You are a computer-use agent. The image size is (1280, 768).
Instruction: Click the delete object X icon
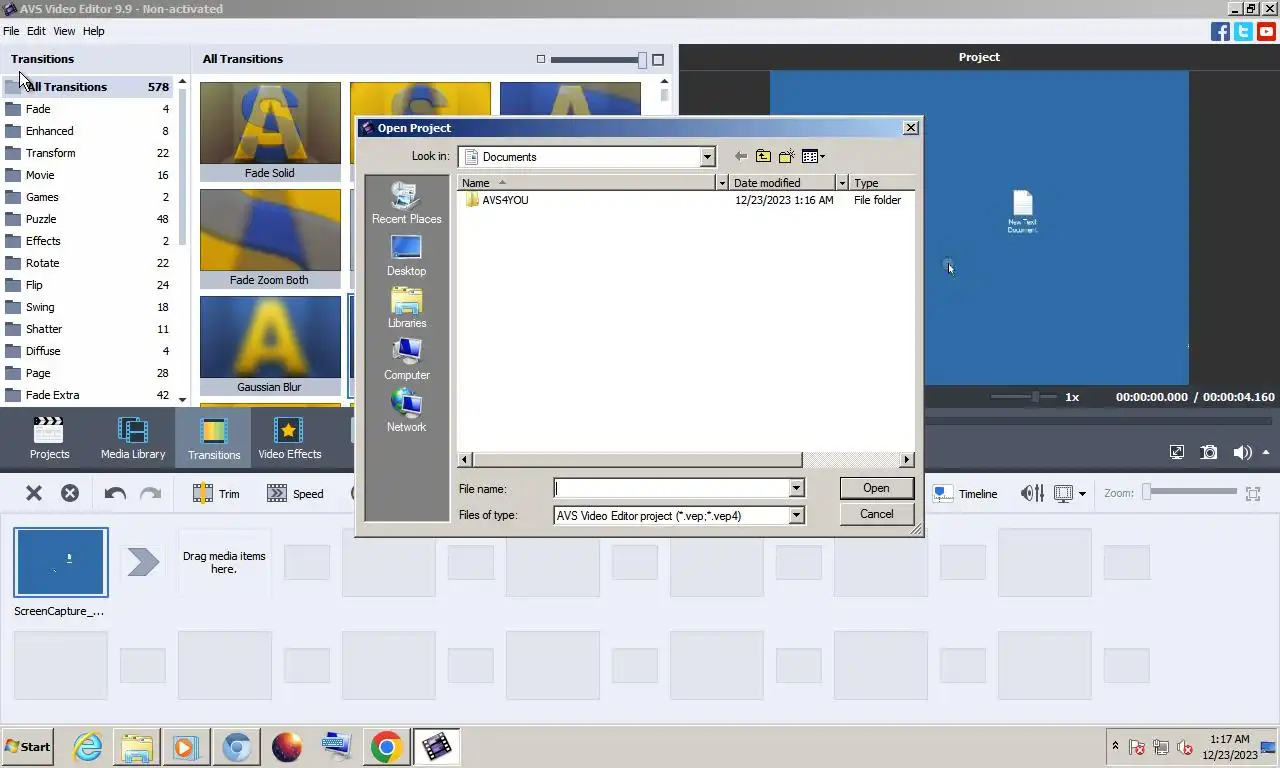34,493
